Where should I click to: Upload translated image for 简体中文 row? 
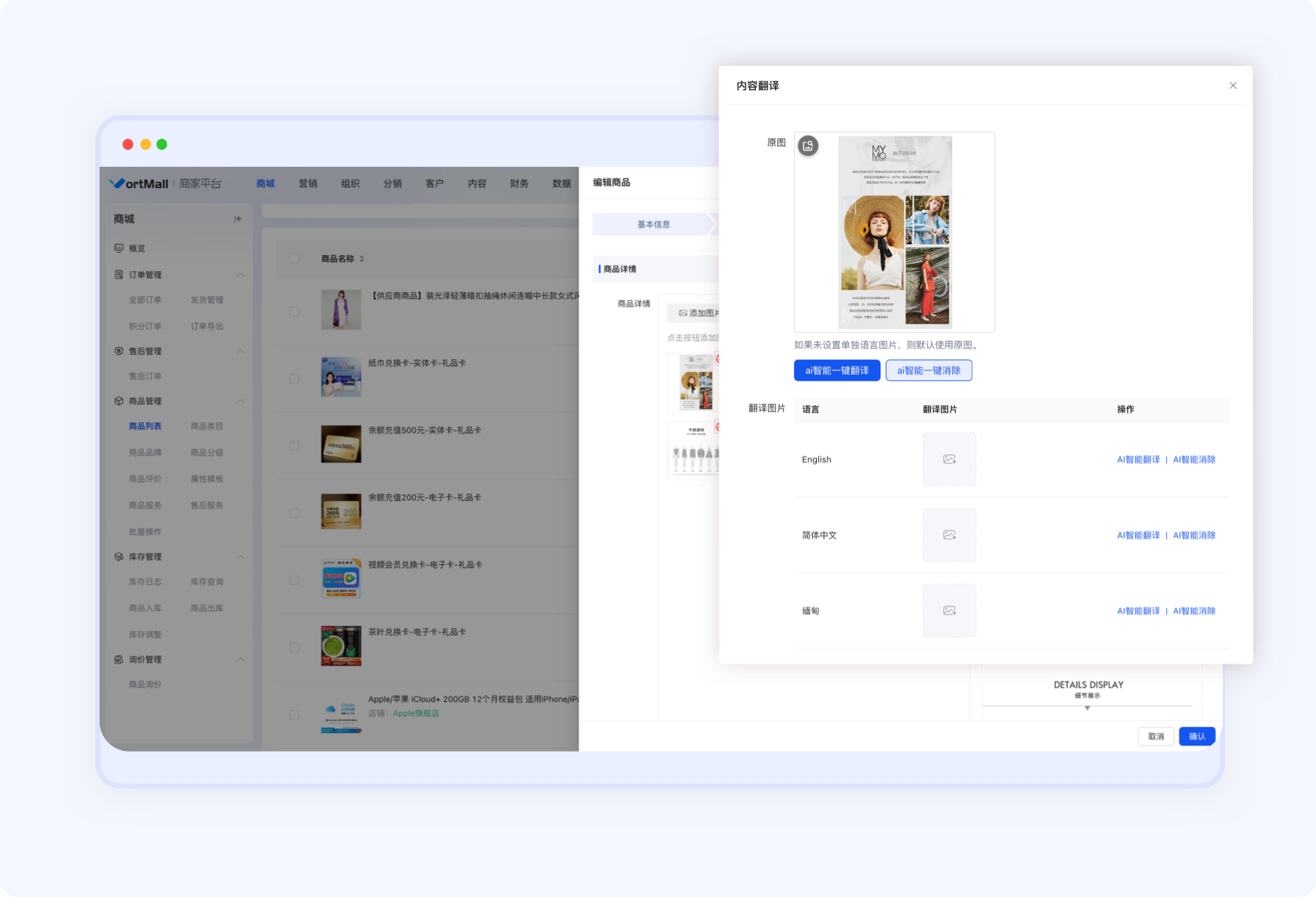pos(949,535)
